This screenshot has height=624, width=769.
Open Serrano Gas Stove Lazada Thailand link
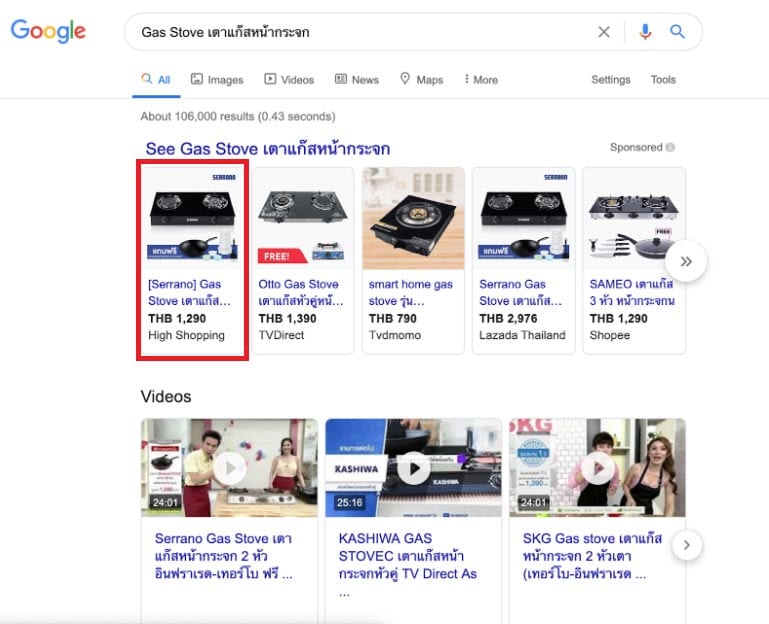(x=520, y=292)
